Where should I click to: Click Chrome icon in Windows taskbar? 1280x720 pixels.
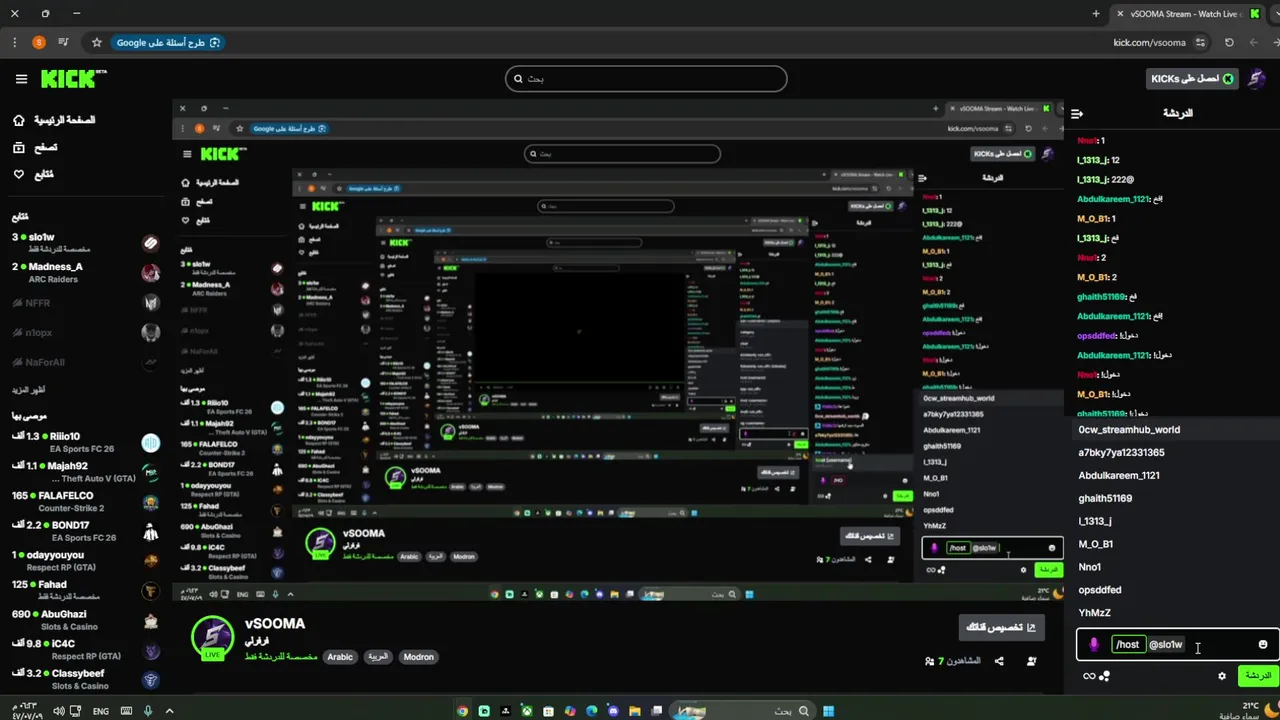point(462,711)
